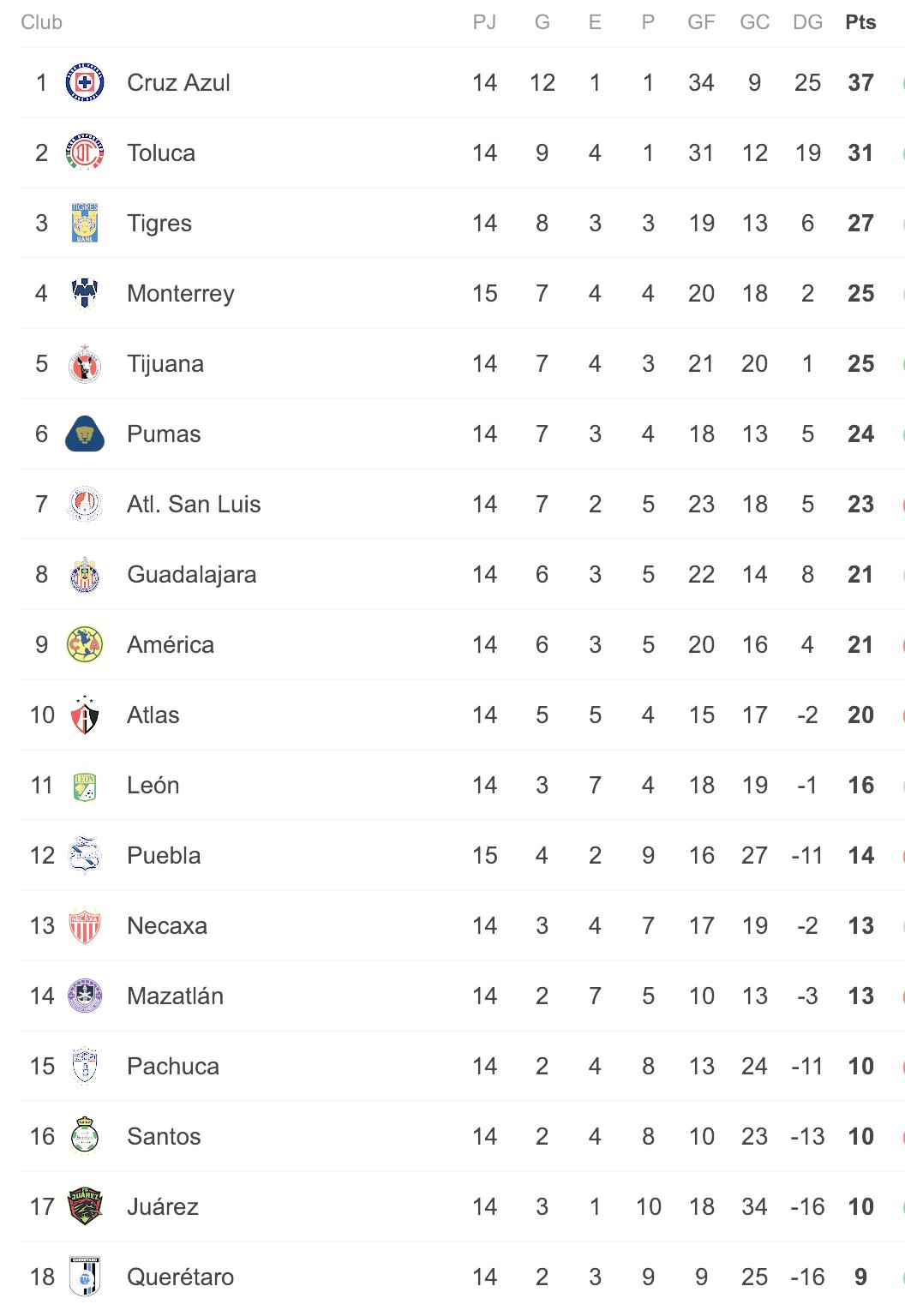Screen dimensions: 905x1316
Task: Click the Atl. San Luis name
Action: (x=194, y=505)
